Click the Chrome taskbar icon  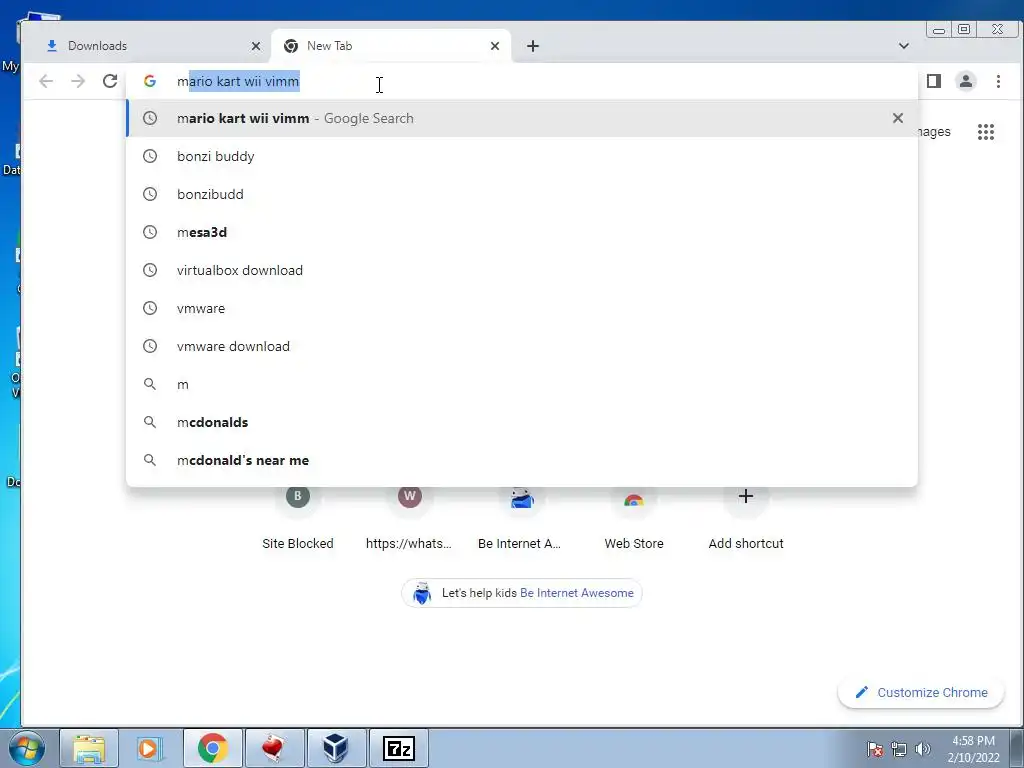point(212,748)
